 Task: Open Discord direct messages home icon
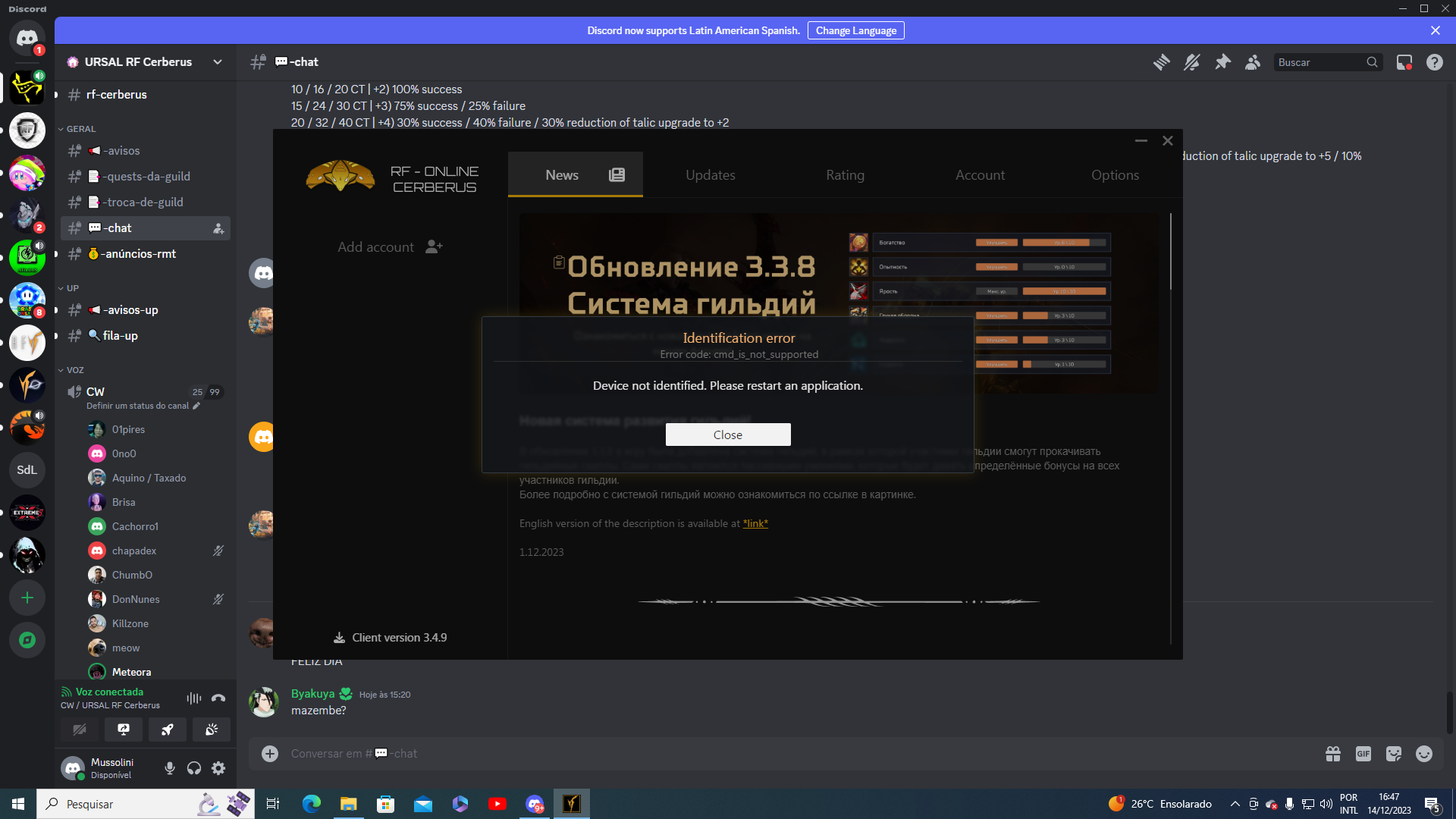point(27,38)
